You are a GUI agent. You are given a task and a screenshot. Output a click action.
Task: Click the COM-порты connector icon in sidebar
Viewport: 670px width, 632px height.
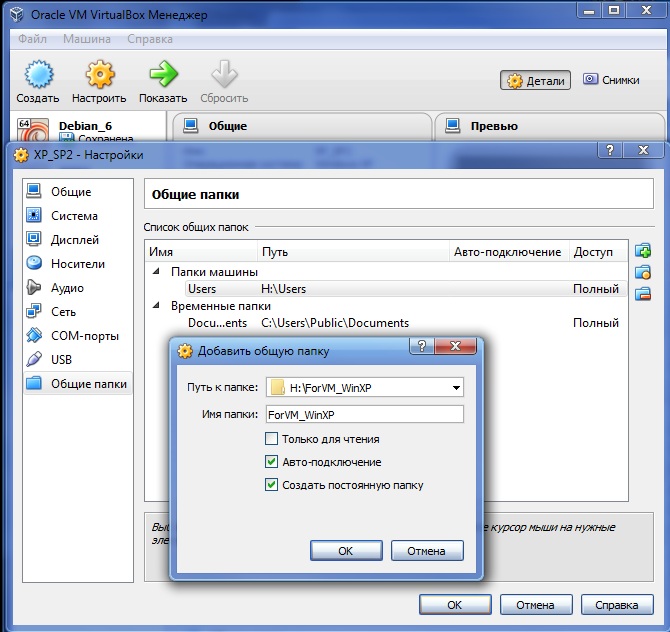(34, 335)
